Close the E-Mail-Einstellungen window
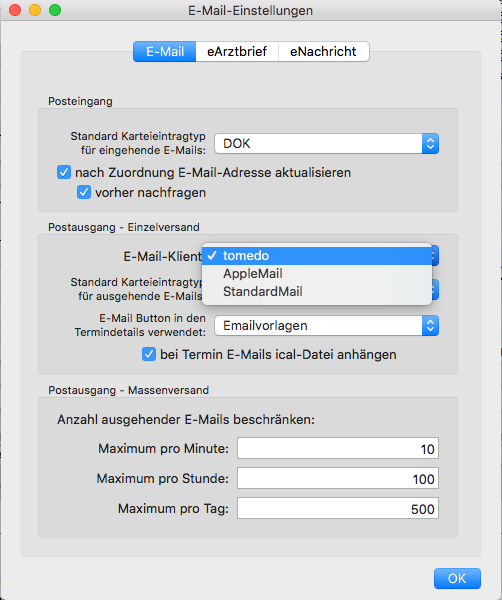 click(x=15, y=10)
